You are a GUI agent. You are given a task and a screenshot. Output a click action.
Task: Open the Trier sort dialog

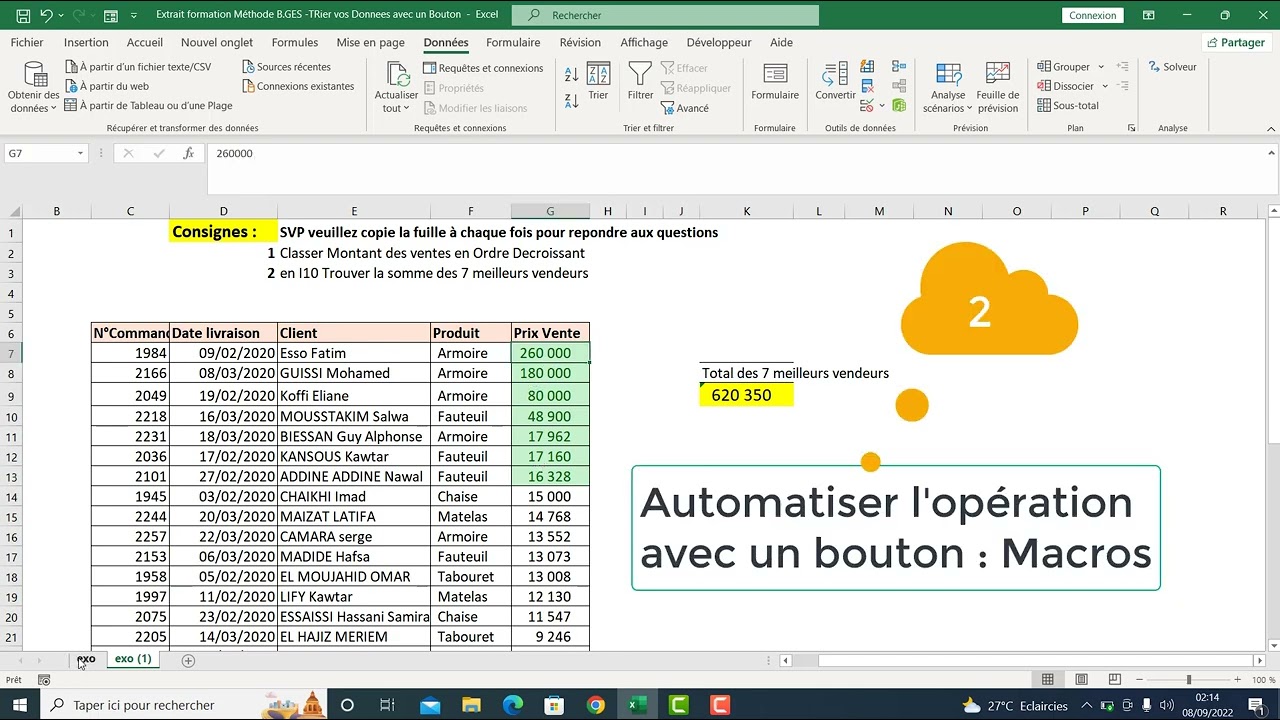click(x=598, y=81)
